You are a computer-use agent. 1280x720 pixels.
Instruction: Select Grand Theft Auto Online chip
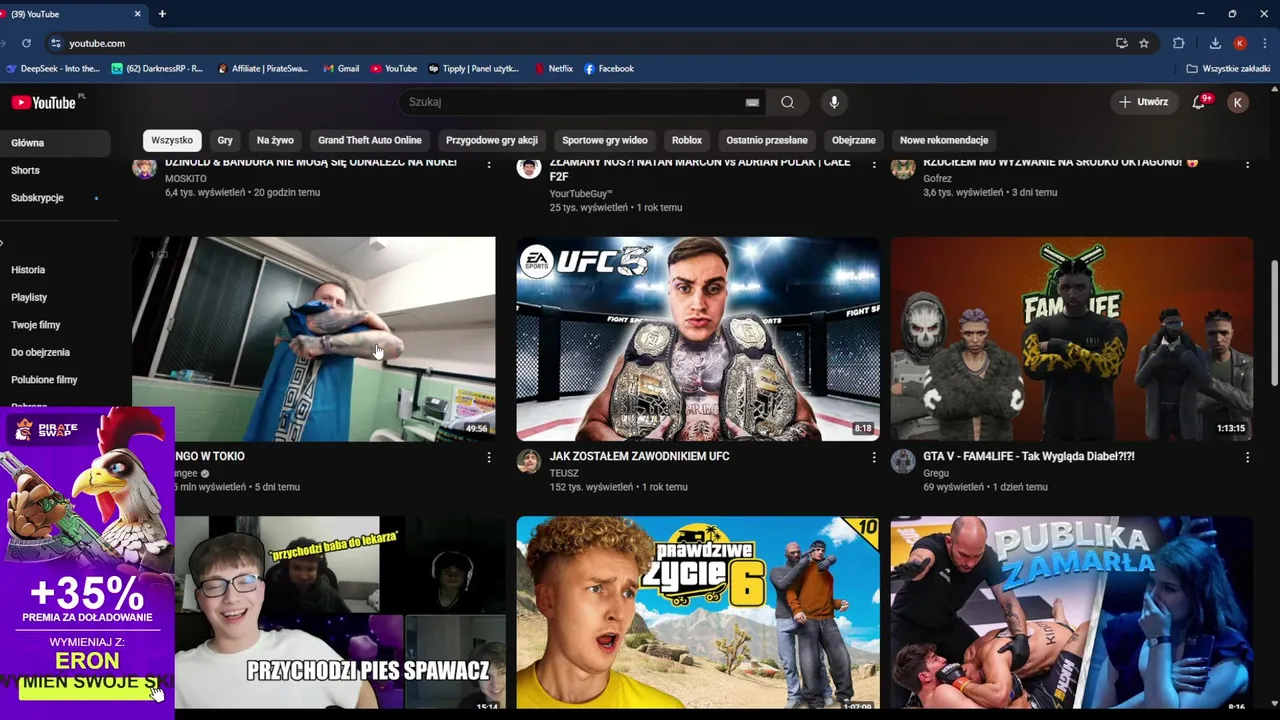[370, 140]
